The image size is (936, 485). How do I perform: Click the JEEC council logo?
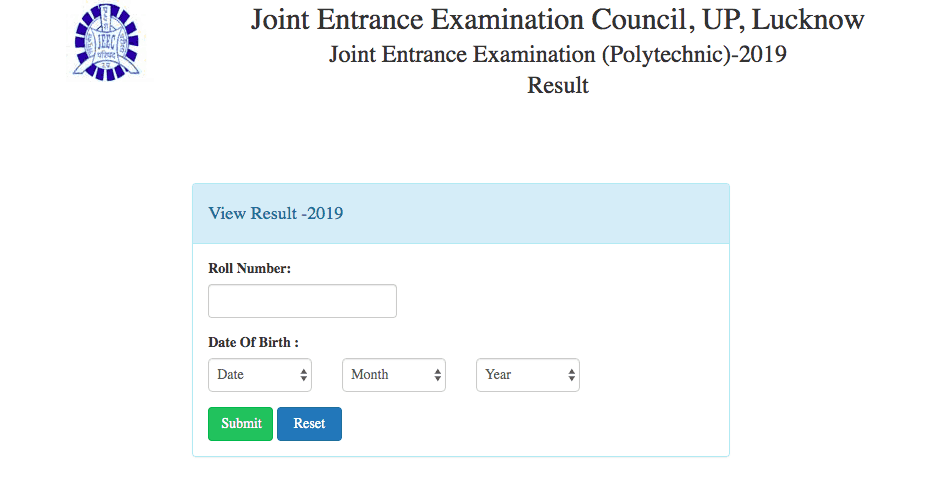tap(108, 43)
